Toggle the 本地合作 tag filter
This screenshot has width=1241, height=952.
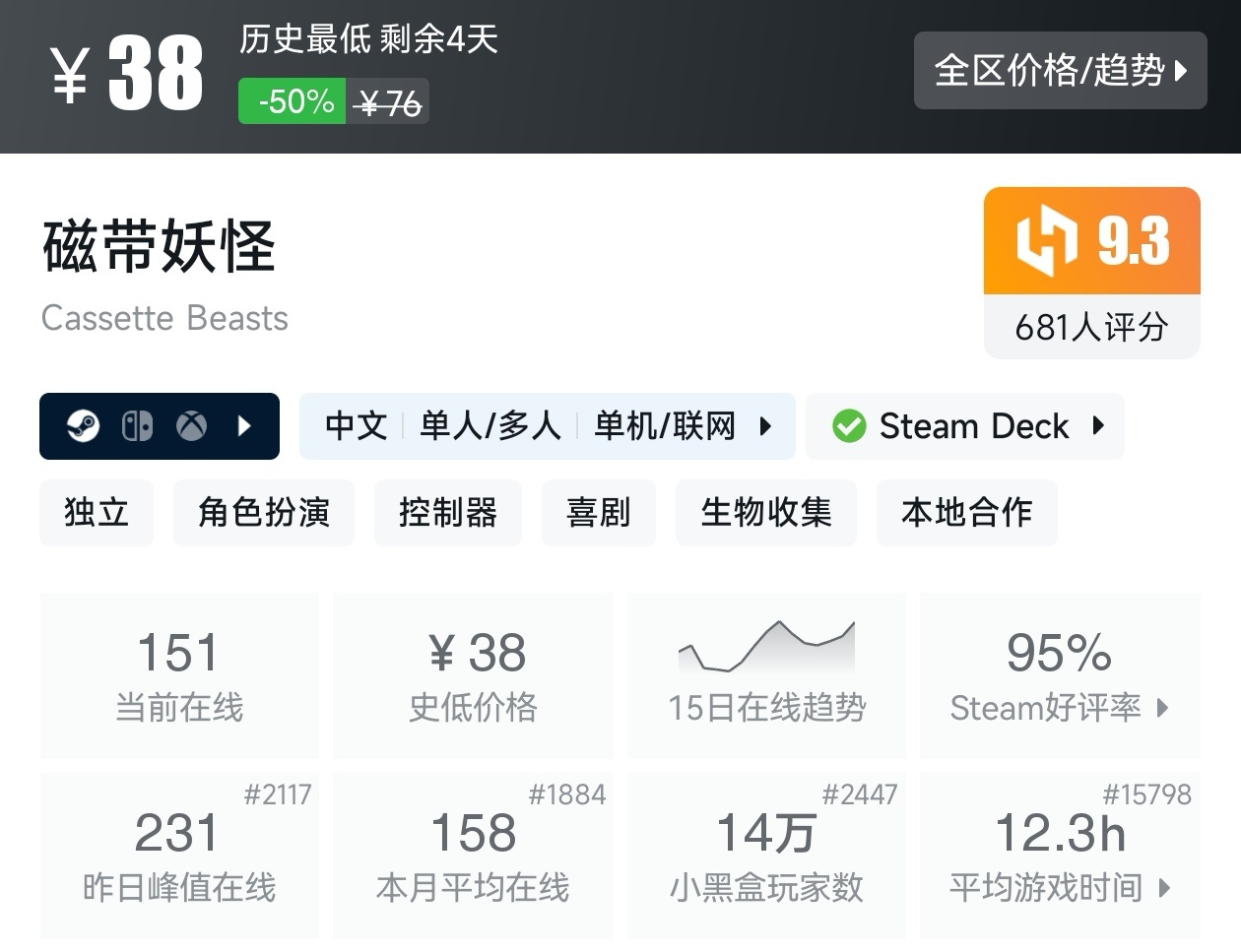[966, 513]
